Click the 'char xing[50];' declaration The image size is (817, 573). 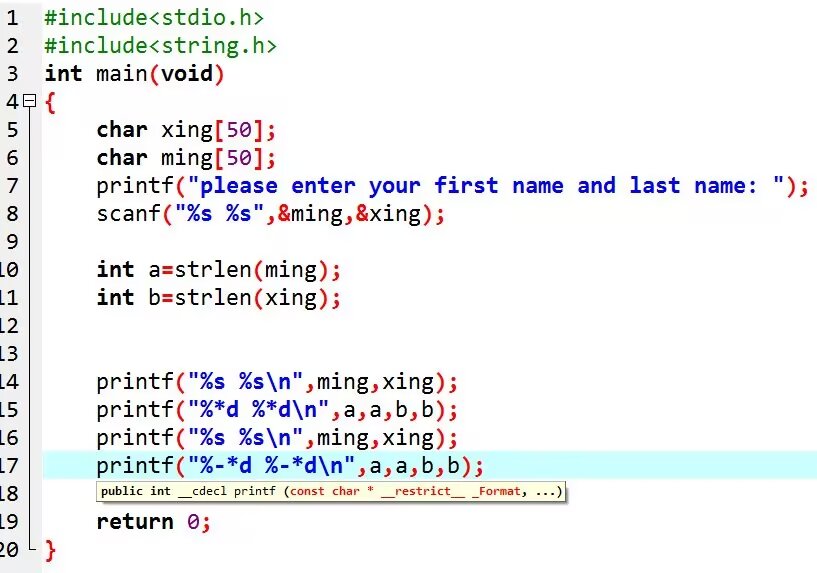tap(186, 130)
